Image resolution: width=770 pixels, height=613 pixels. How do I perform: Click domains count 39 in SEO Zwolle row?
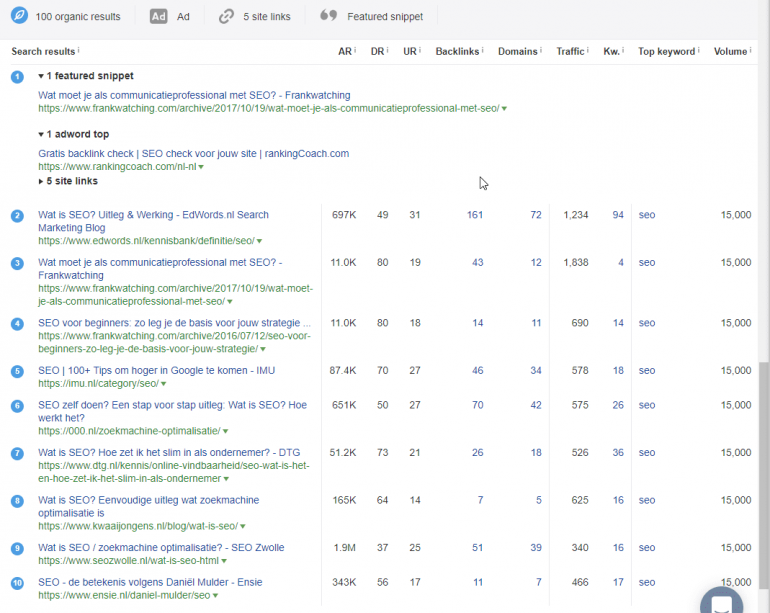(536, 548)
